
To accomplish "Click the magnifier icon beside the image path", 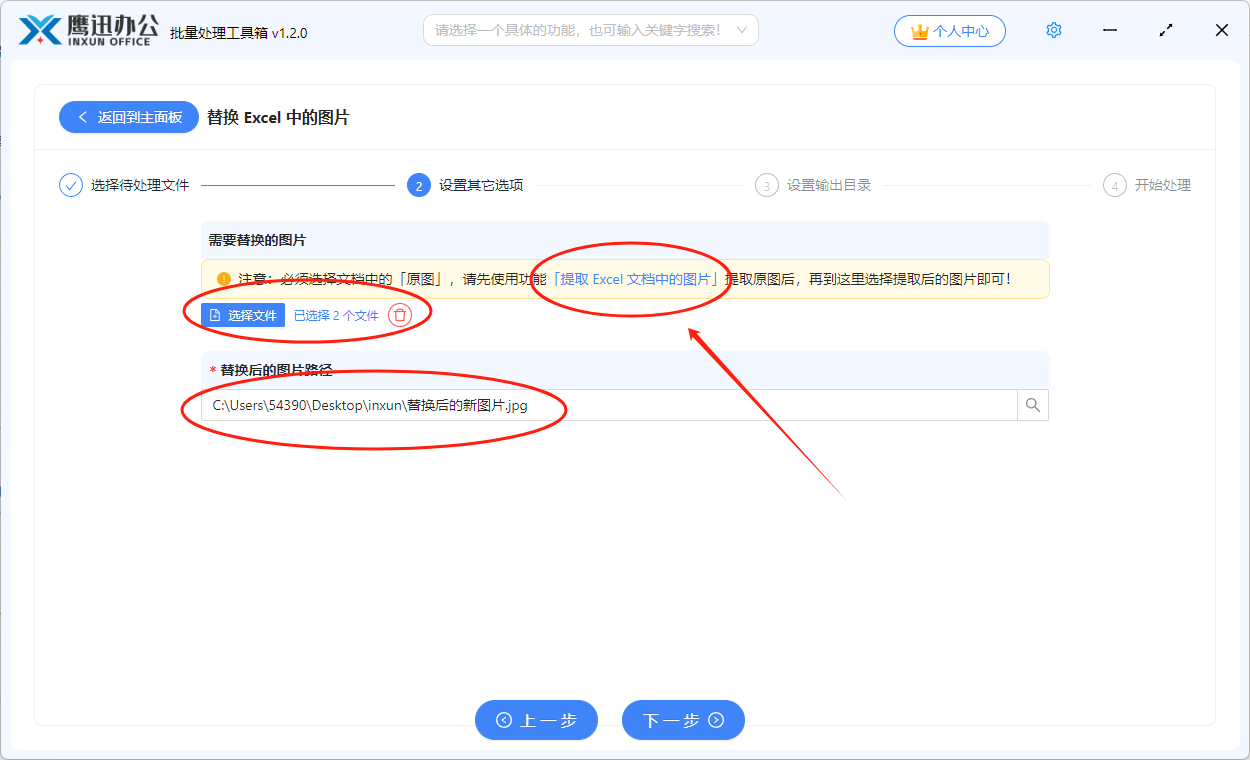I will tap(1032, 405).
